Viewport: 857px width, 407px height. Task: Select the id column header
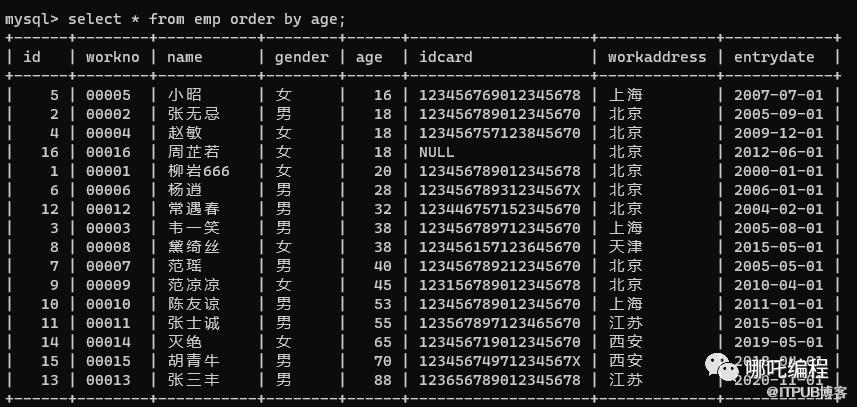point(32,57)
